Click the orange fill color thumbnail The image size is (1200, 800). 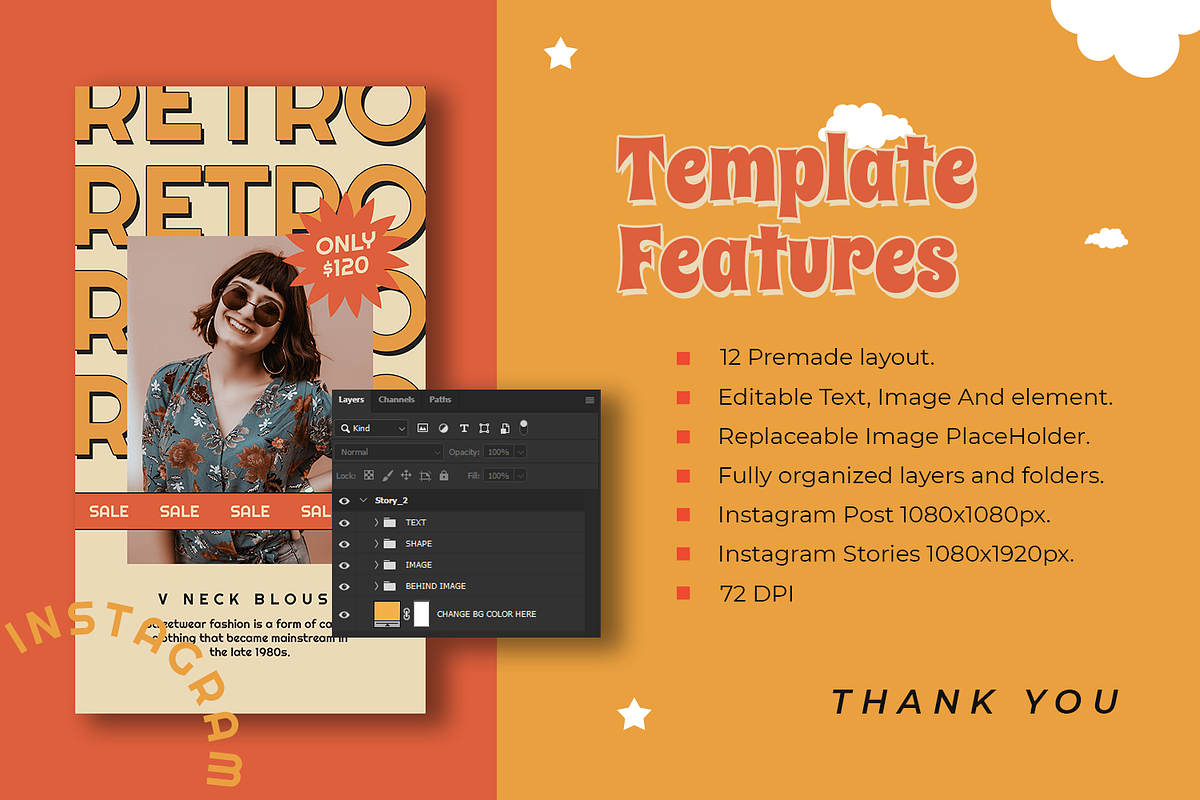pyautogui.click(x=387, y=614)
